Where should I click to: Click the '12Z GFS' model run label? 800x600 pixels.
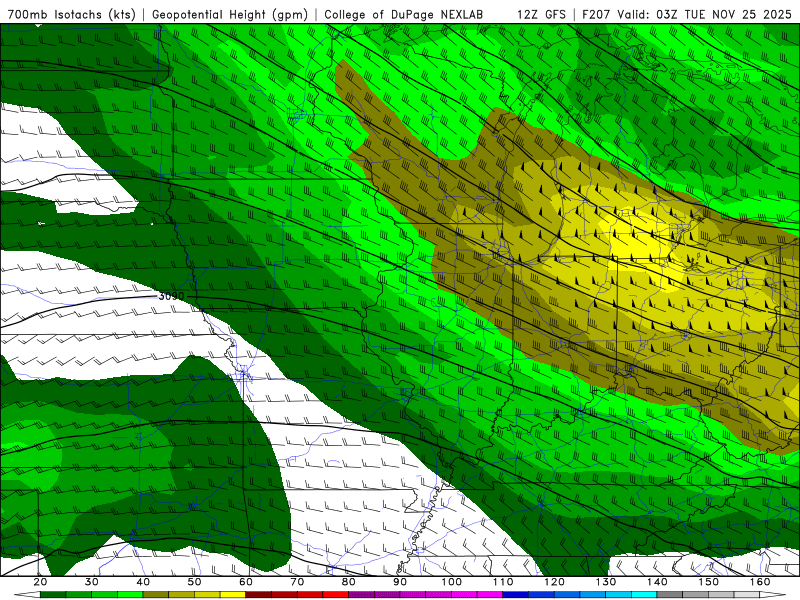[x=541, y=14]
